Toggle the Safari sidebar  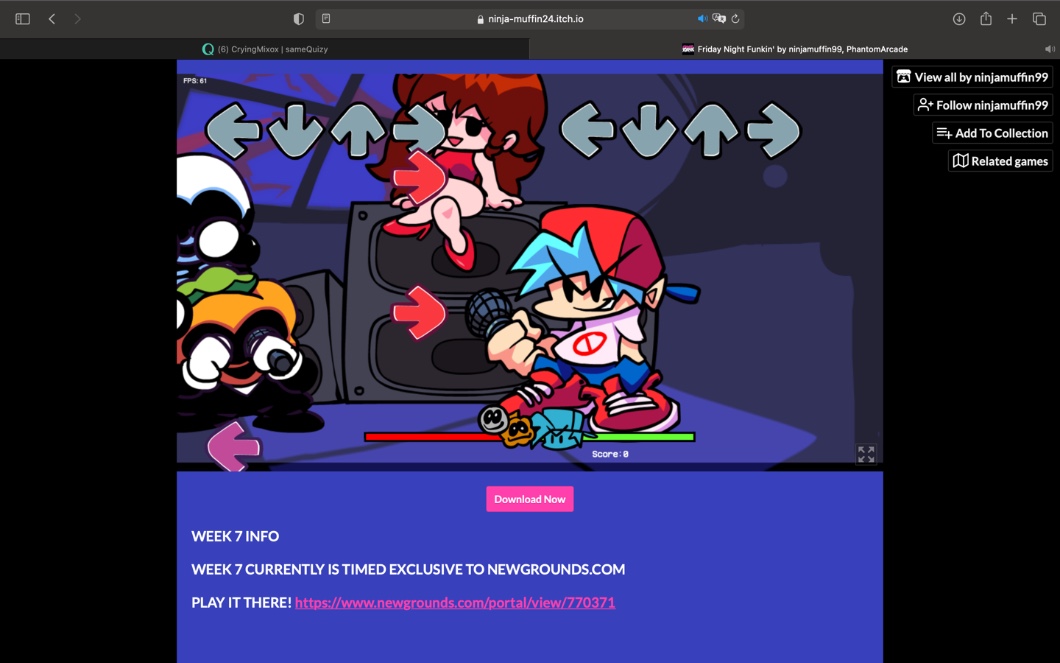[x=22, y=19]
